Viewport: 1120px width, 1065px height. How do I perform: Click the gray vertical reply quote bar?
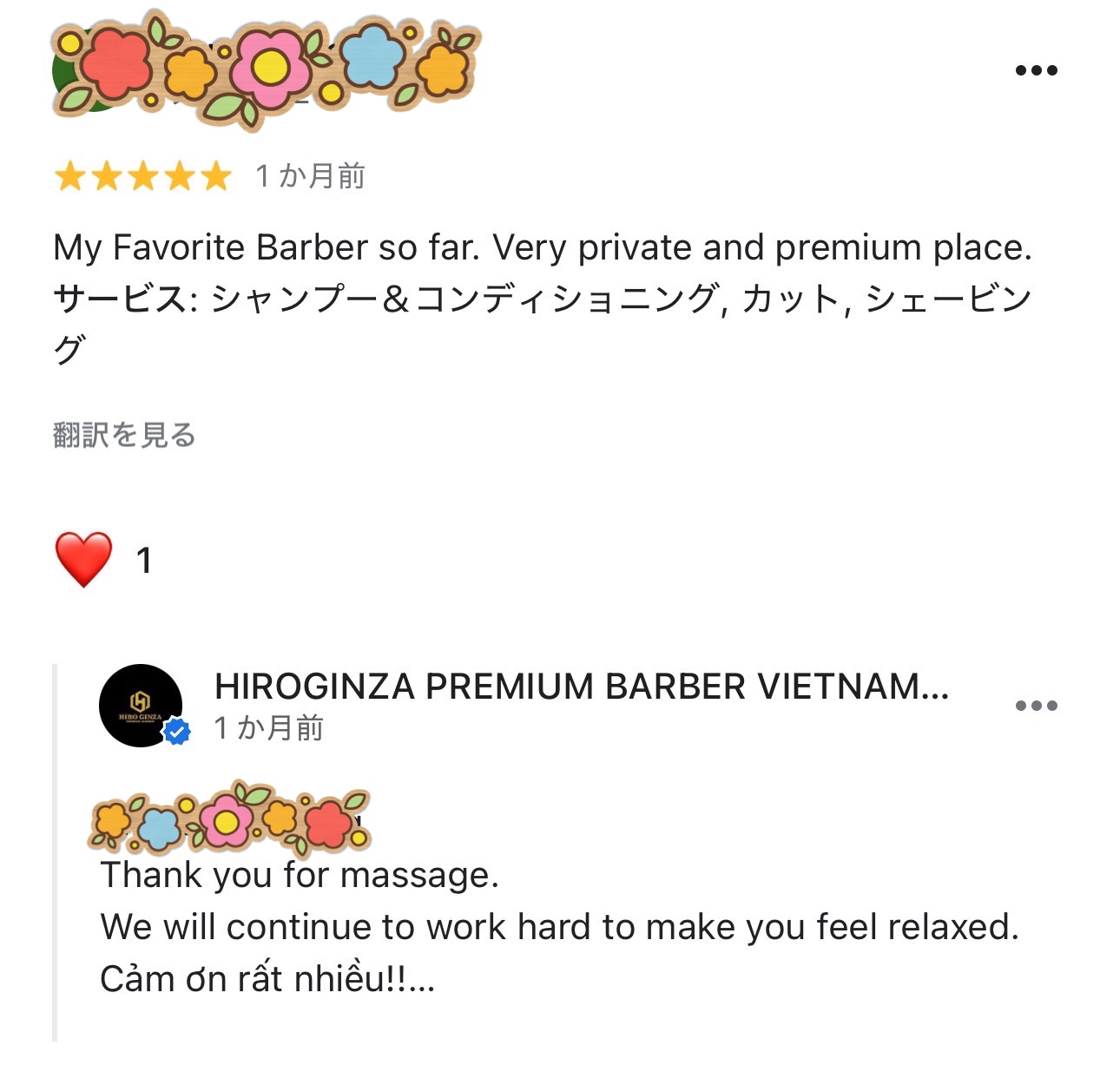click(x=55, y=852)
